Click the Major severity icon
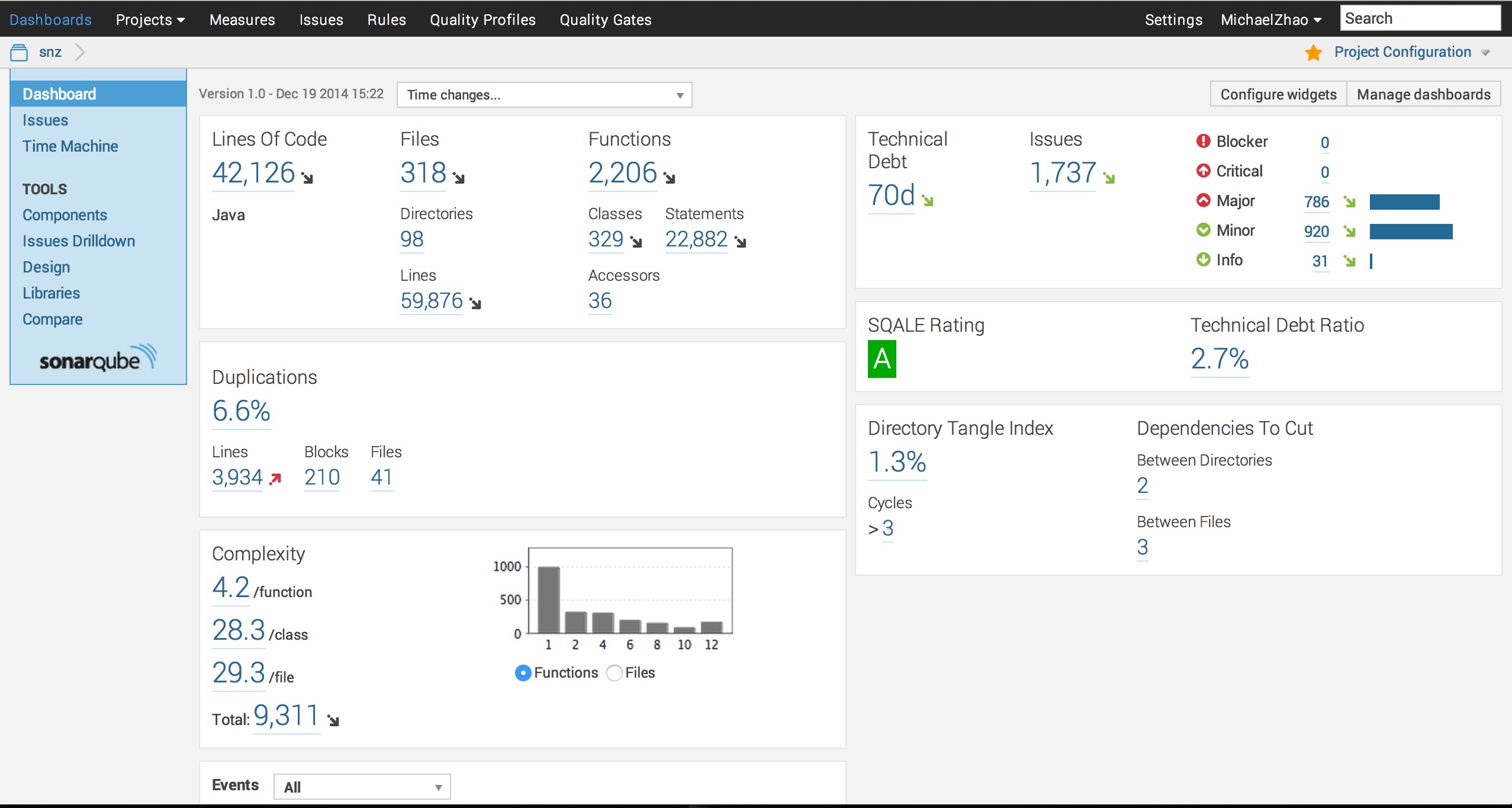The height and width of the screenshot is (808, 1512). pyautogui.click(x=1204, y=200)
